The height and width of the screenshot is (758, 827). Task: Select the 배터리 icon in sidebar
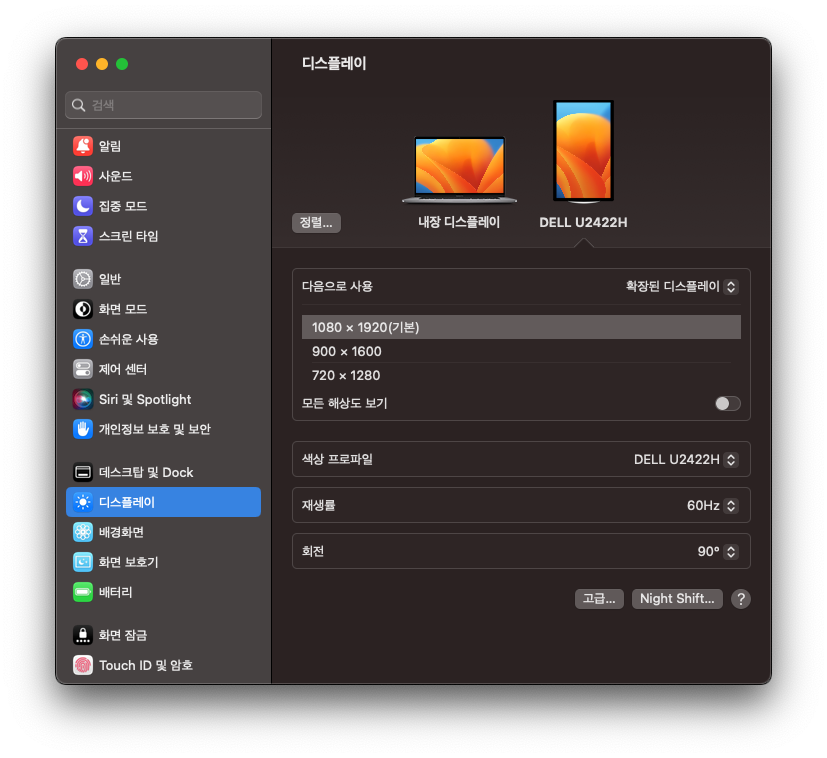[83, 592]
